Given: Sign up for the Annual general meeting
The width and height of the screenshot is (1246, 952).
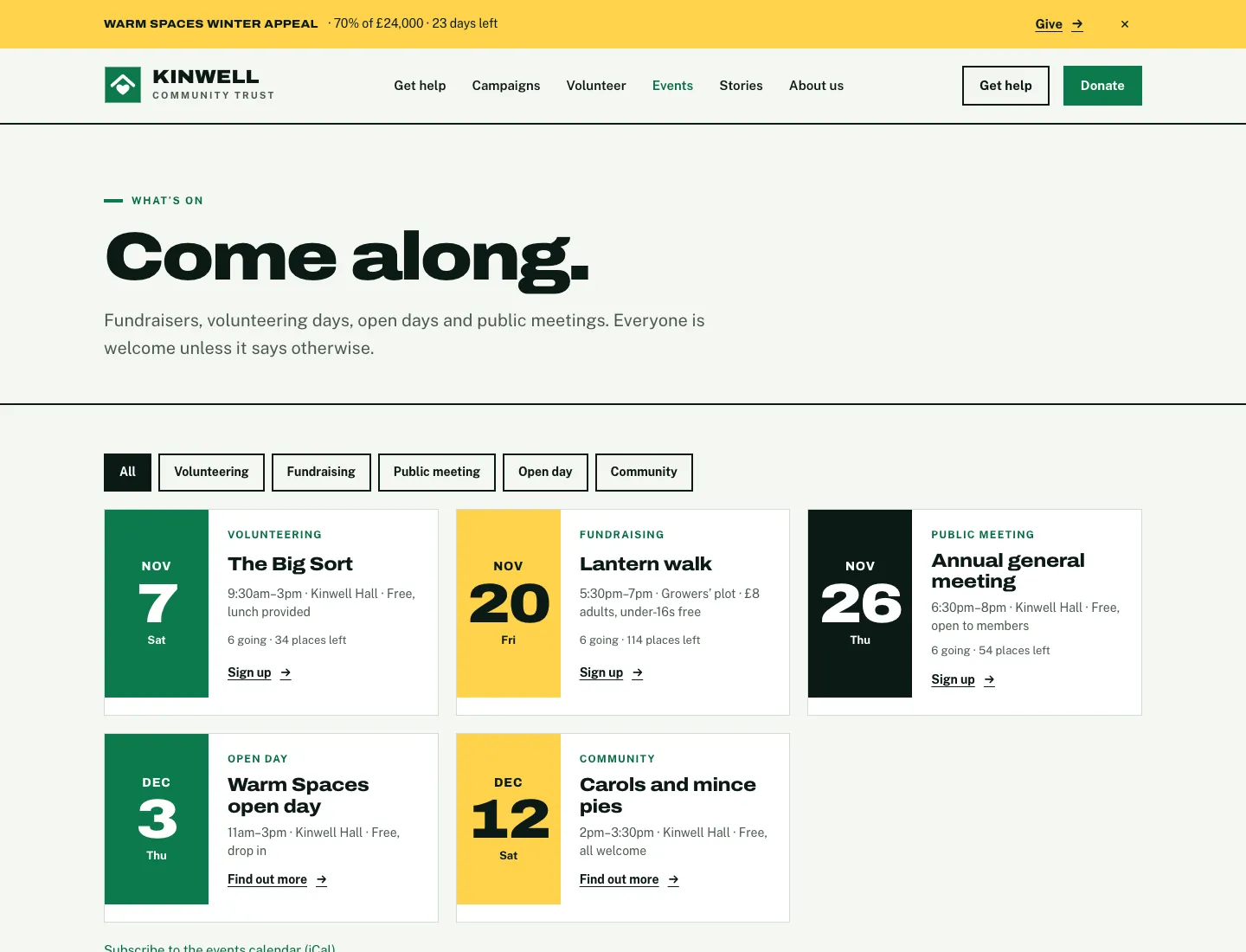Looking at the screenshot, I should tap(963, 679).
